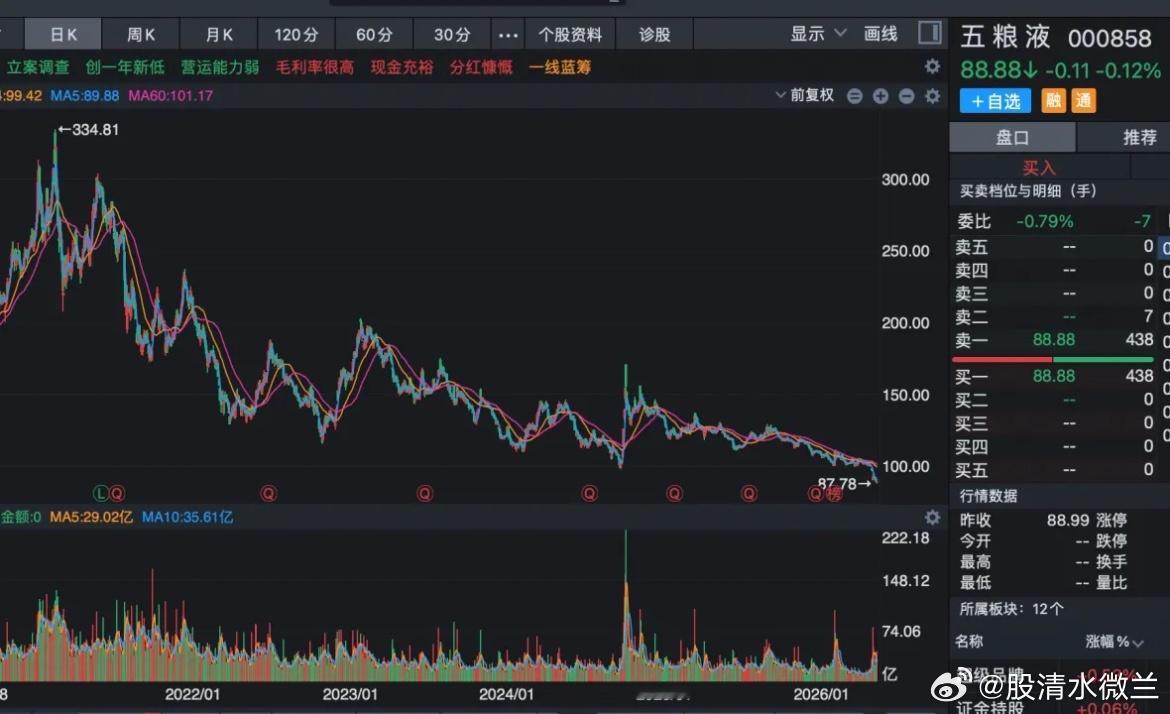This screenshot has height=714, width=1170.
Task: Click the 现金充裕 tag
Action: 402,67
